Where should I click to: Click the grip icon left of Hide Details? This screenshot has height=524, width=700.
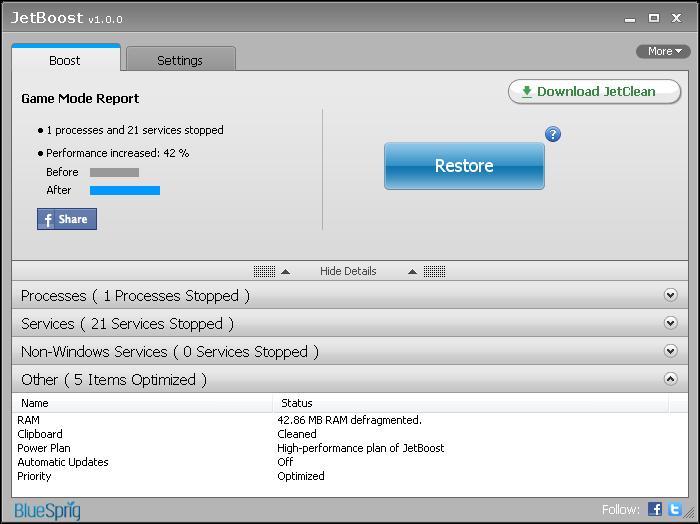point(264,271)
